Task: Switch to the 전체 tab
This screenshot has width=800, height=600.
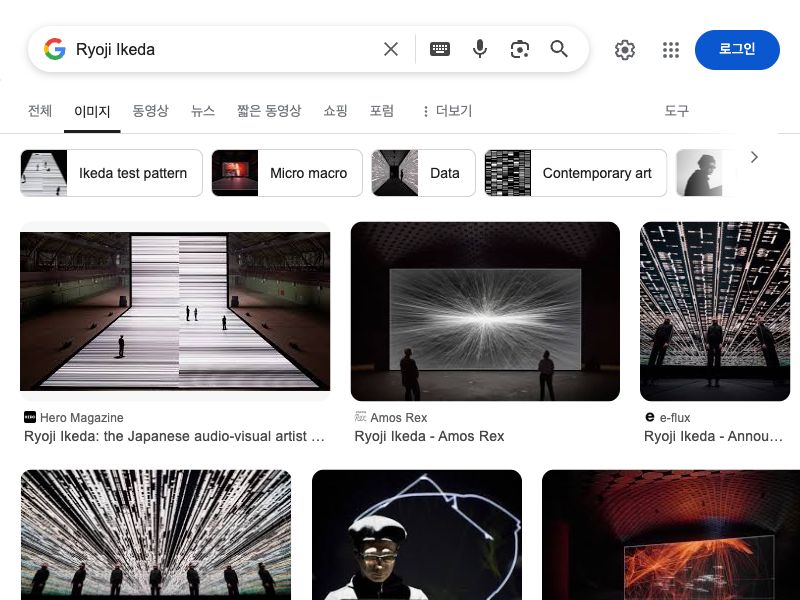Action: pos(40,111)
